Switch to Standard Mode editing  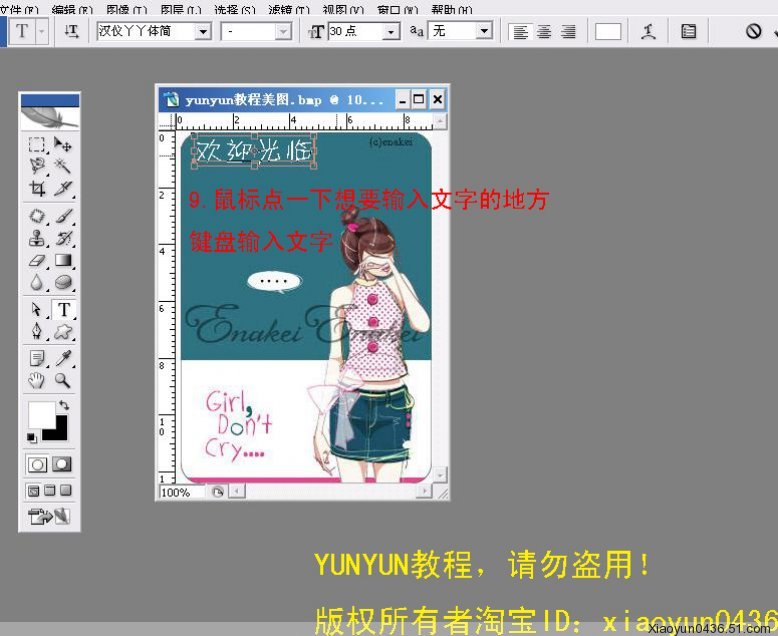click(x=37, y=465)
